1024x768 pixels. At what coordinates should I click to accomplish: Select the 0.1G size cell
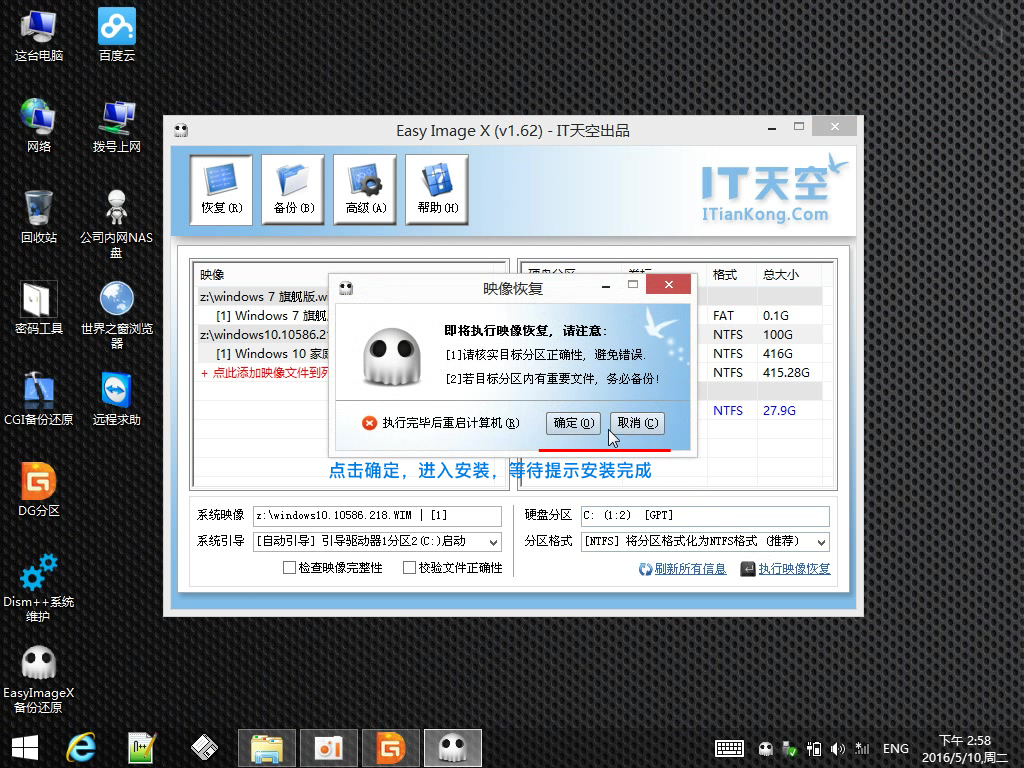click(x=776, y=315)
